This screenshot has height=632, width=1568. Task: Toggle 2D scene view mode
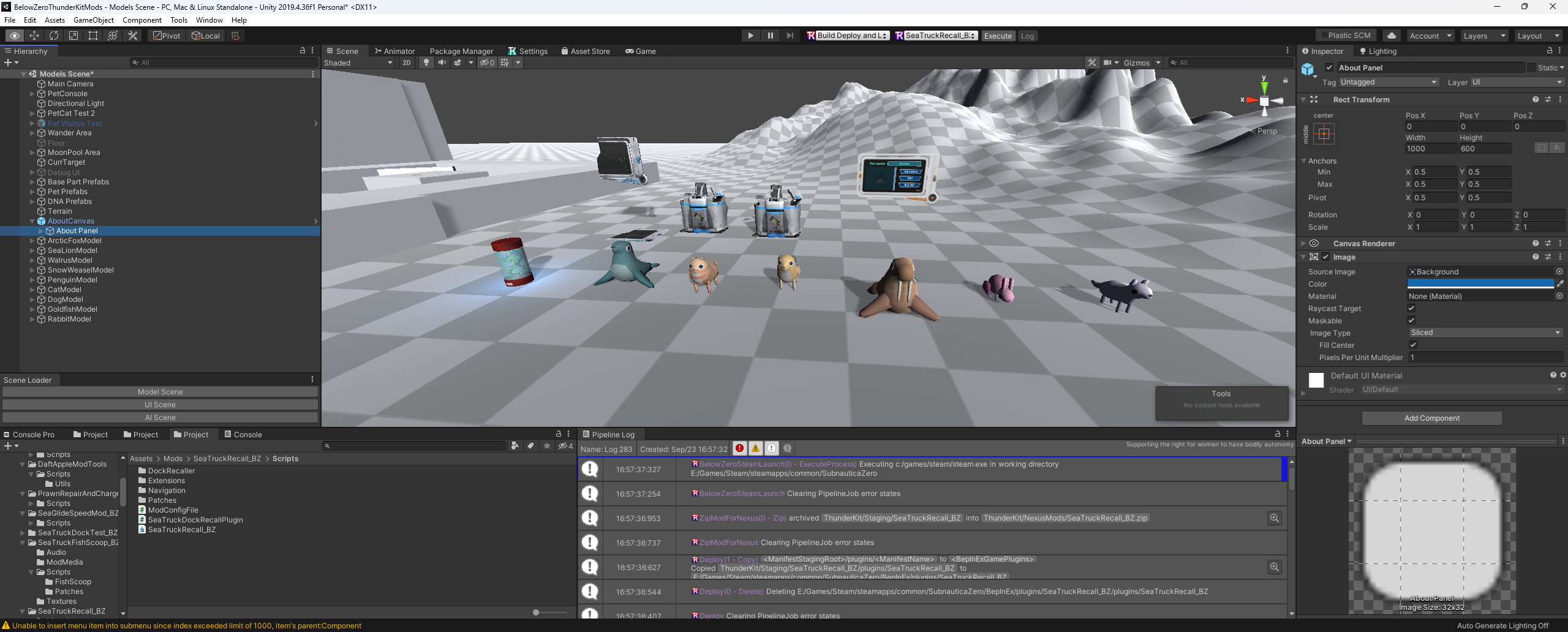(406, 62)
